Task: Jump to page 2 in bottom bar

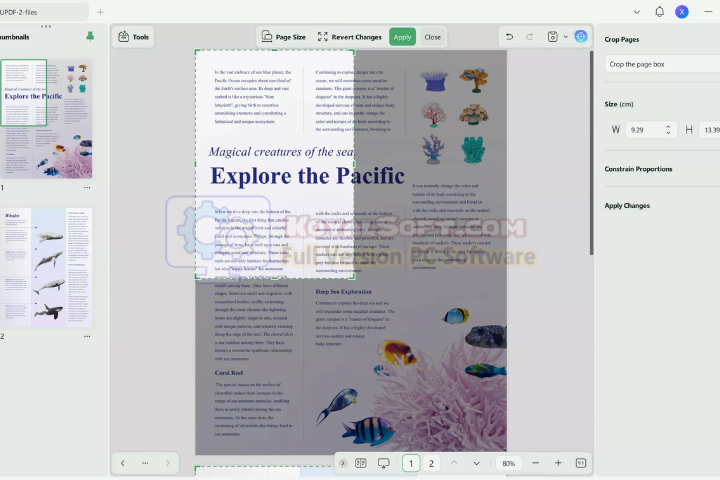Action: [431, 463]
